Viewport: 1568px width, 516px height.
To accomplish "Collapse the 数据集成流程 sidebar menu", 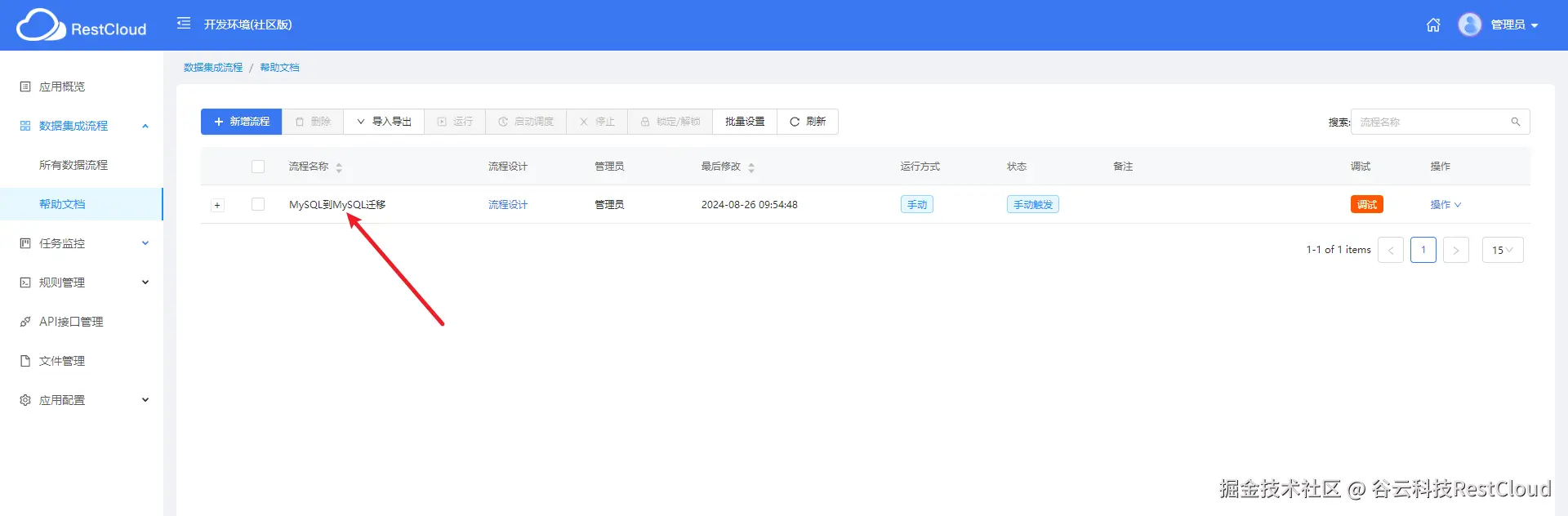I will (x=82, y=126).
